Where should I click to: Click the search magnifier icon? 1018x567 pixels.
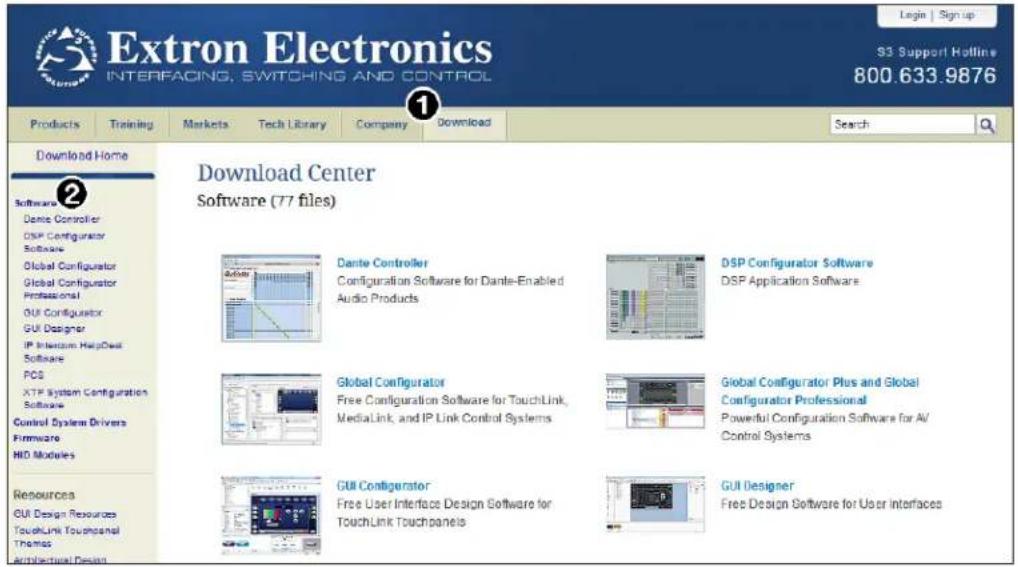[x=986, y=125]
